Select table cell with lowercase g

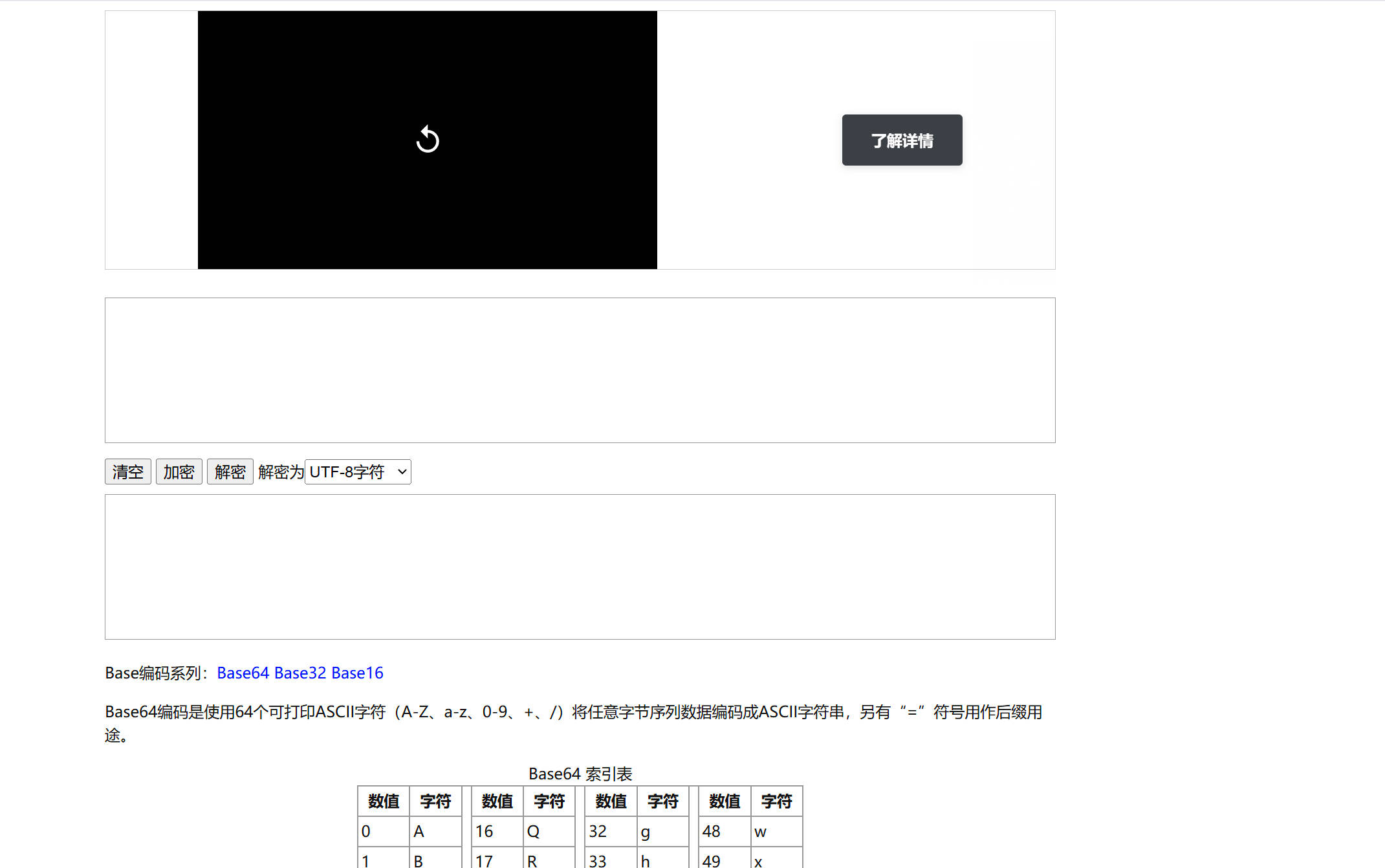pos(662,831)
